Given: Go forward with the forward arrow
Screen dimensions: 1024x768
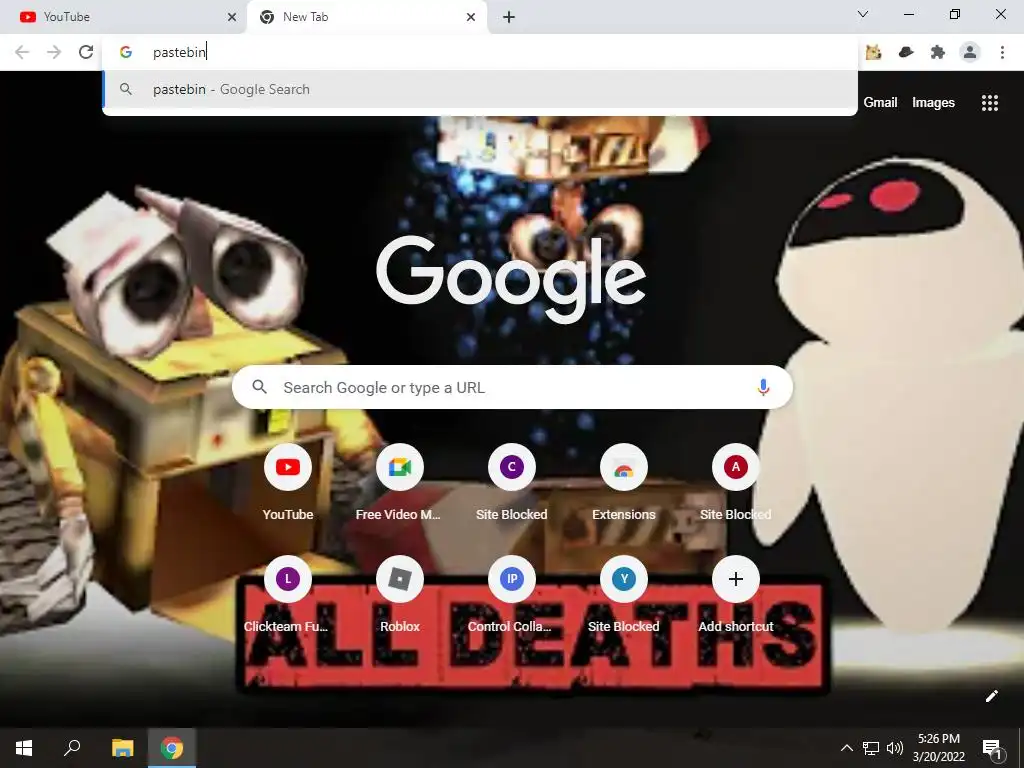Looking at the screenshot, I should tap(54, 52).
